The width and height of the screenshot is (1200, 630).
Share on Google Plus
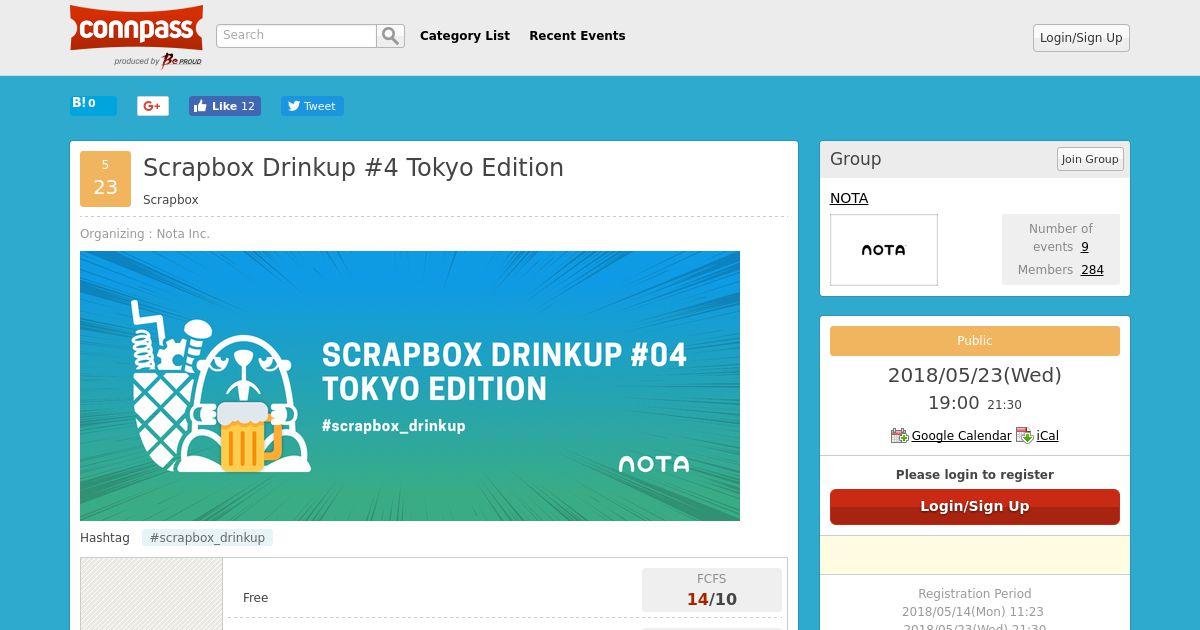pos(153,106)
